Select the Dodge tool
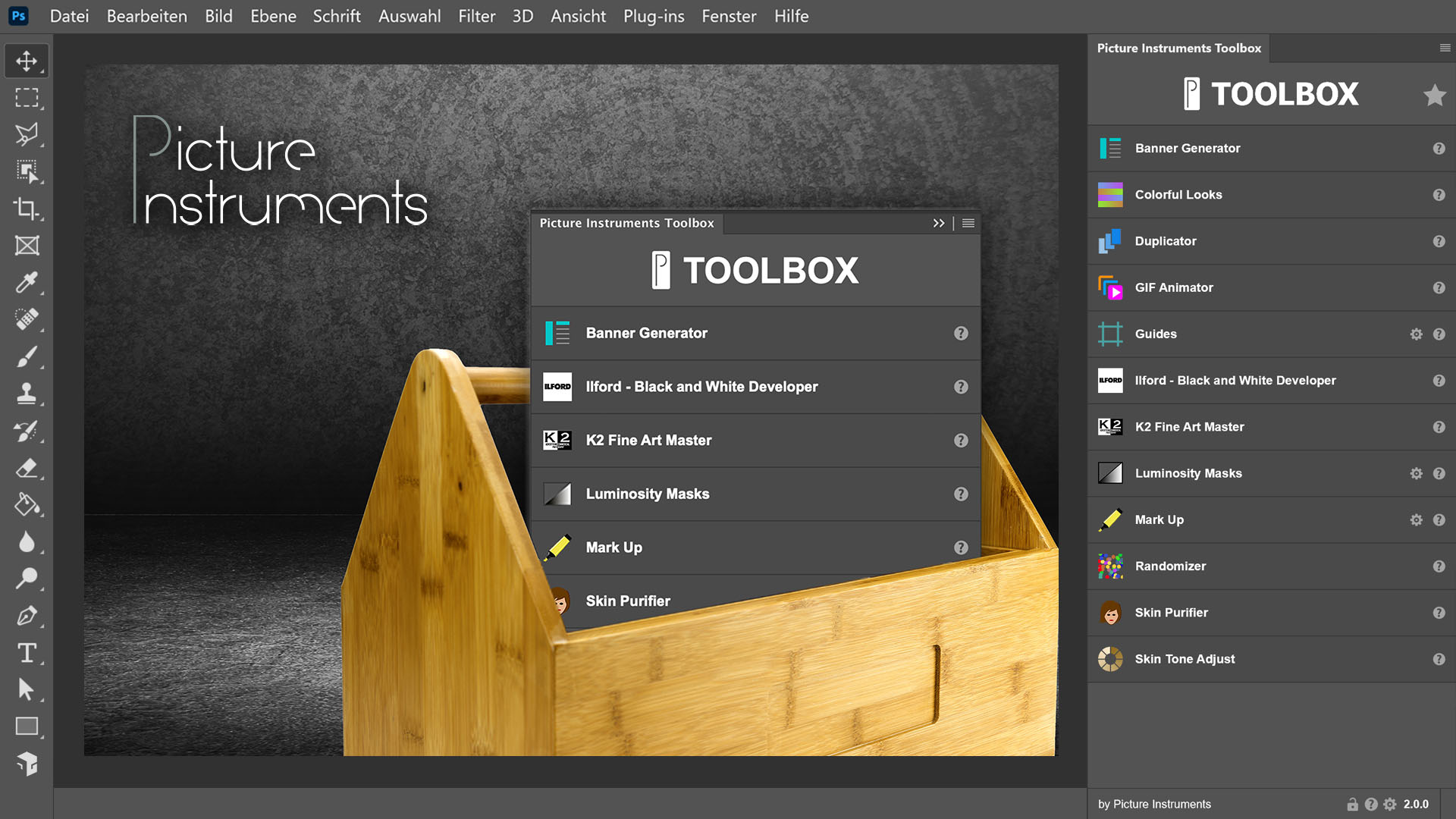Image resolution: width=1456 pixels, height=819 pixels. tap(27, 579)
